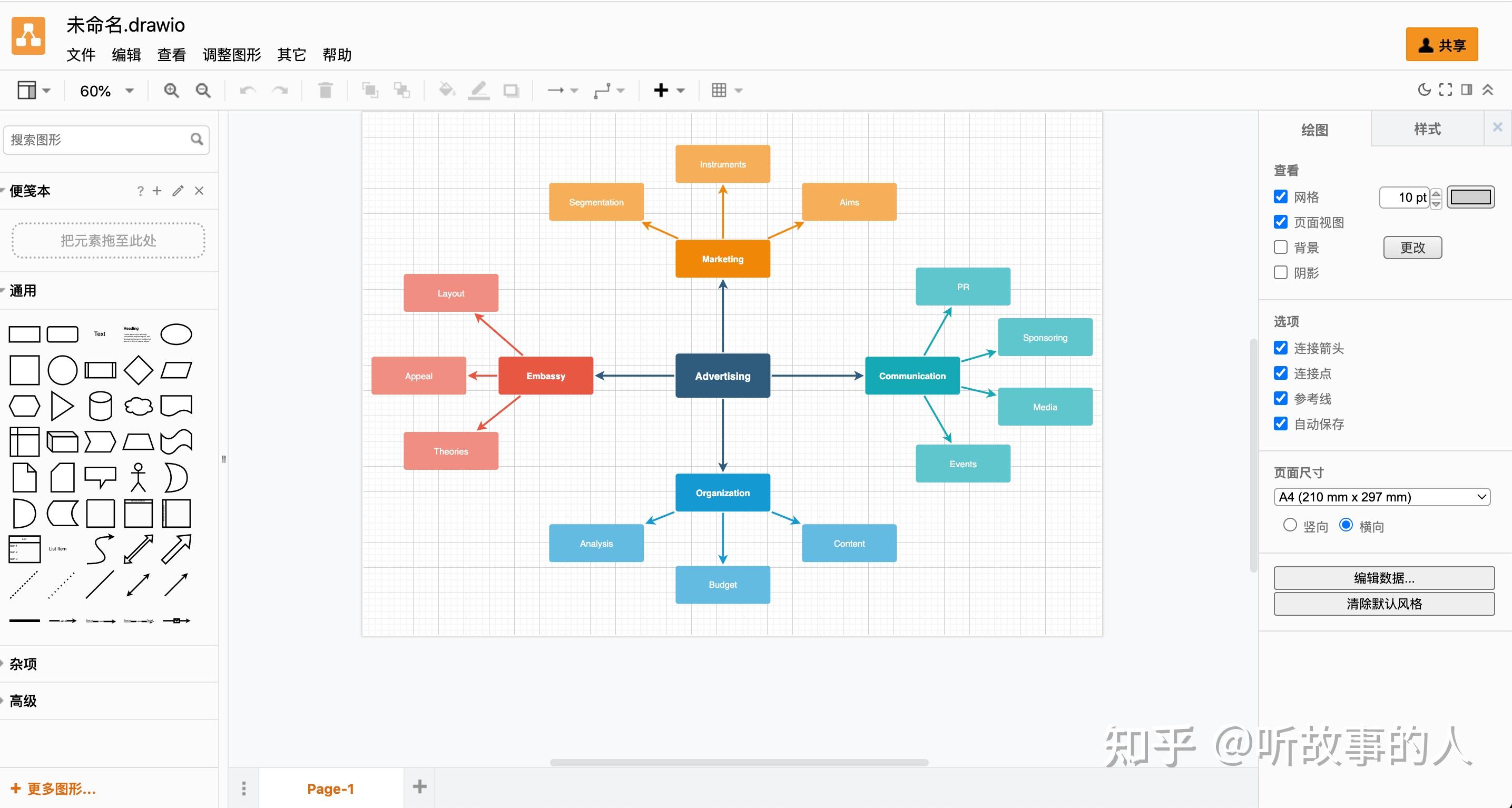This screenshot has width=1512, height=808.
Task: Select the diamond shape
Action: tap(139, 370)
